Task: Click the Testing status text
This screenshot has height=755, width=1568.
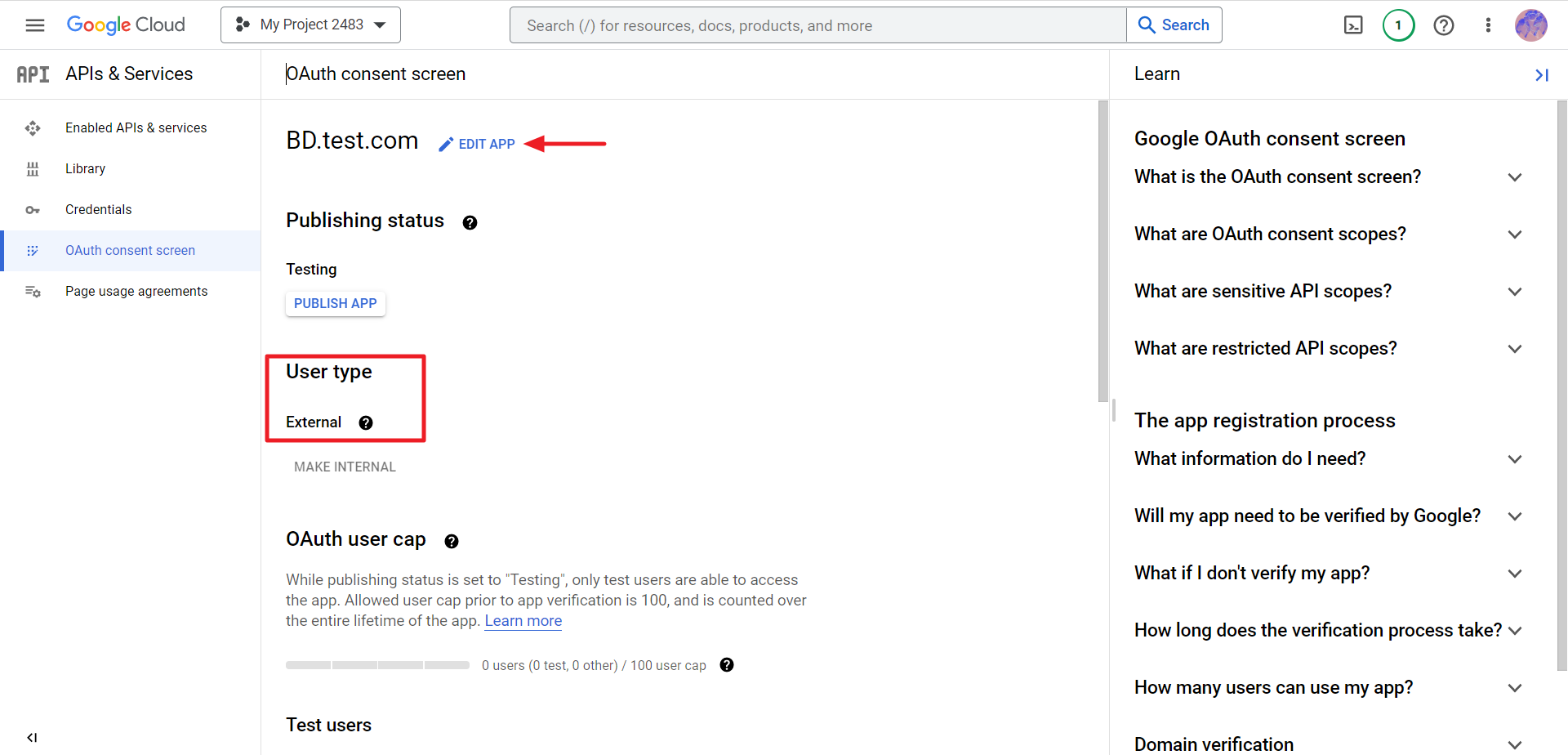Action: (311, 270)
